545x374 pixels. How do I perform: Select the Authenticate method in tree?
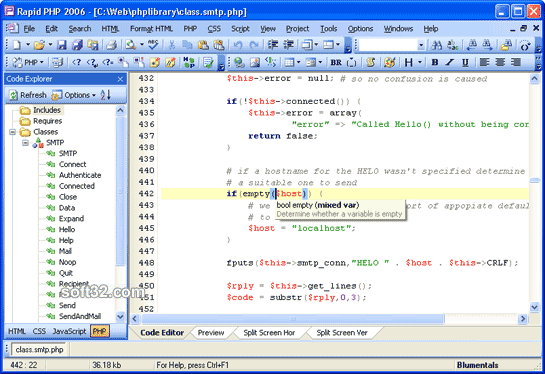point(80,175)
